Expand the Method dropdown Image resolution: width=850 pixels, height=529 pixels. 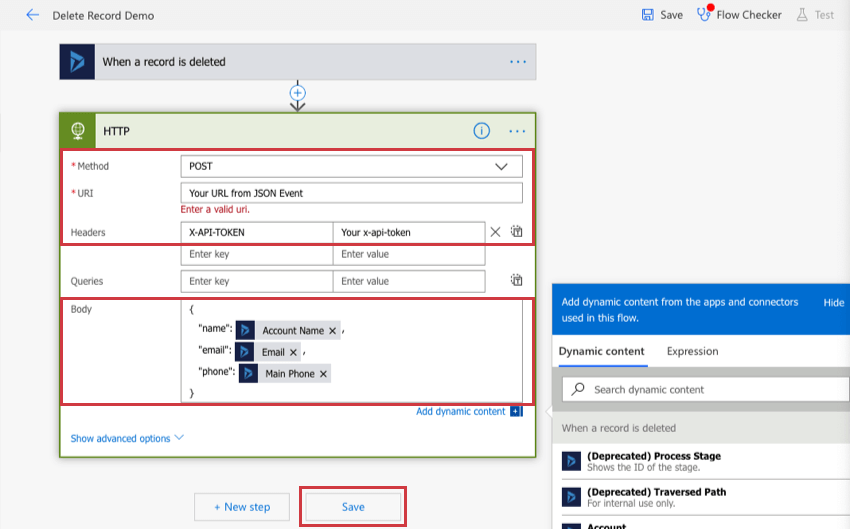point(501,166)
